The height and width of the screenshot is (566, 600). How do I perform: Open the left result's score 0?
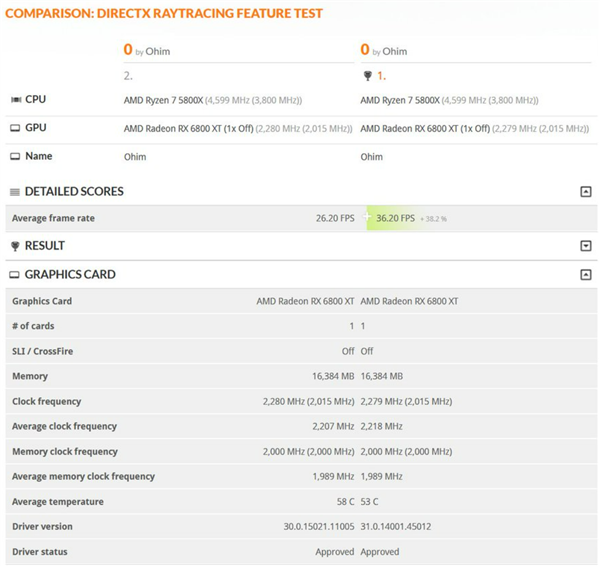click(x=128, y=49)
